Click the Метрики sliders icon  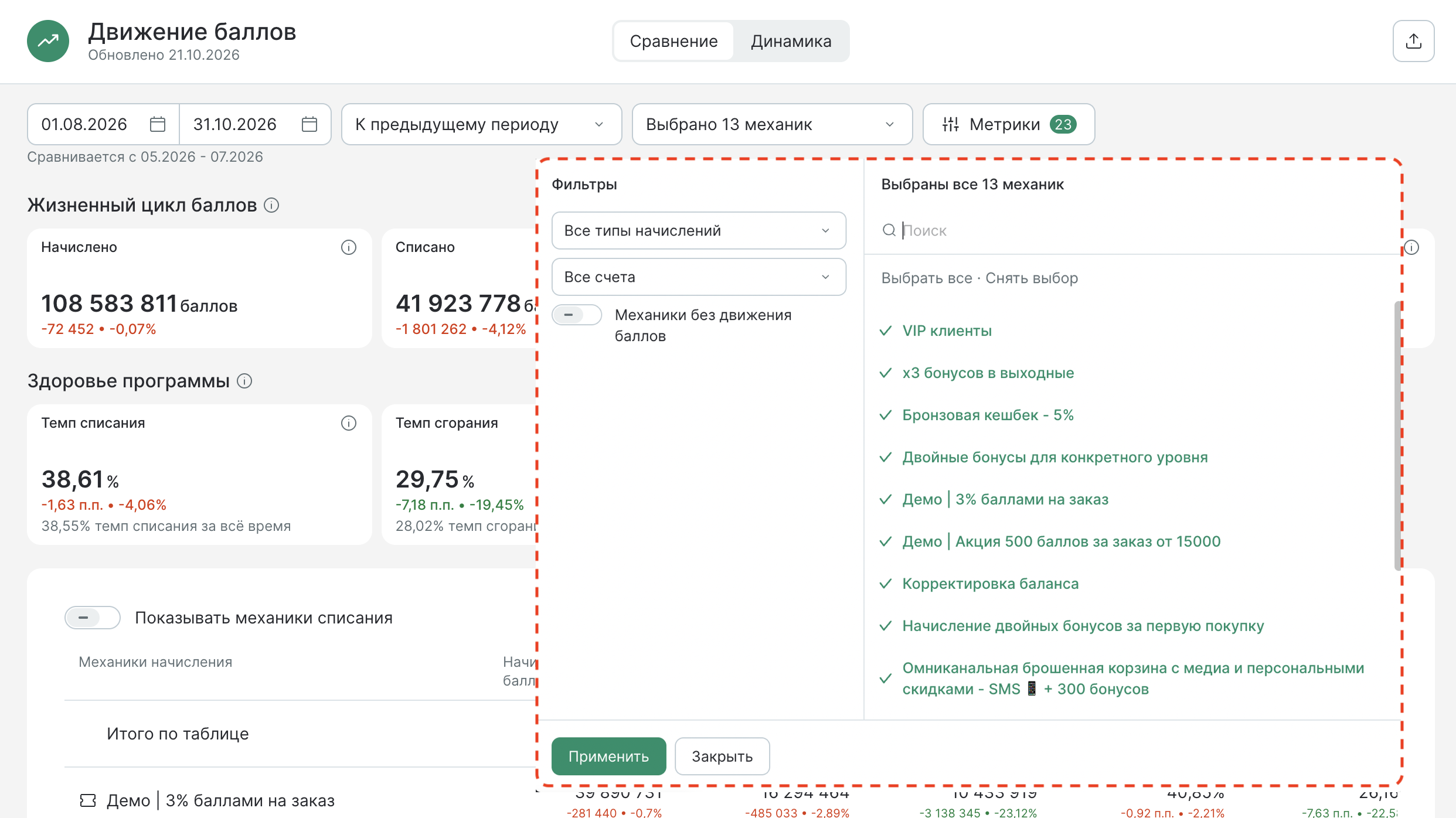[950, 124]
